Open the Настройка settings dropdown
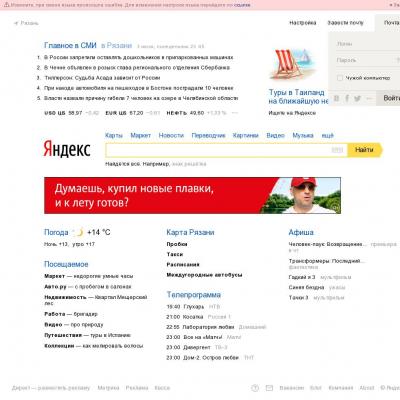This screenshot has height=400, width=400. click(x=302, y=23)
